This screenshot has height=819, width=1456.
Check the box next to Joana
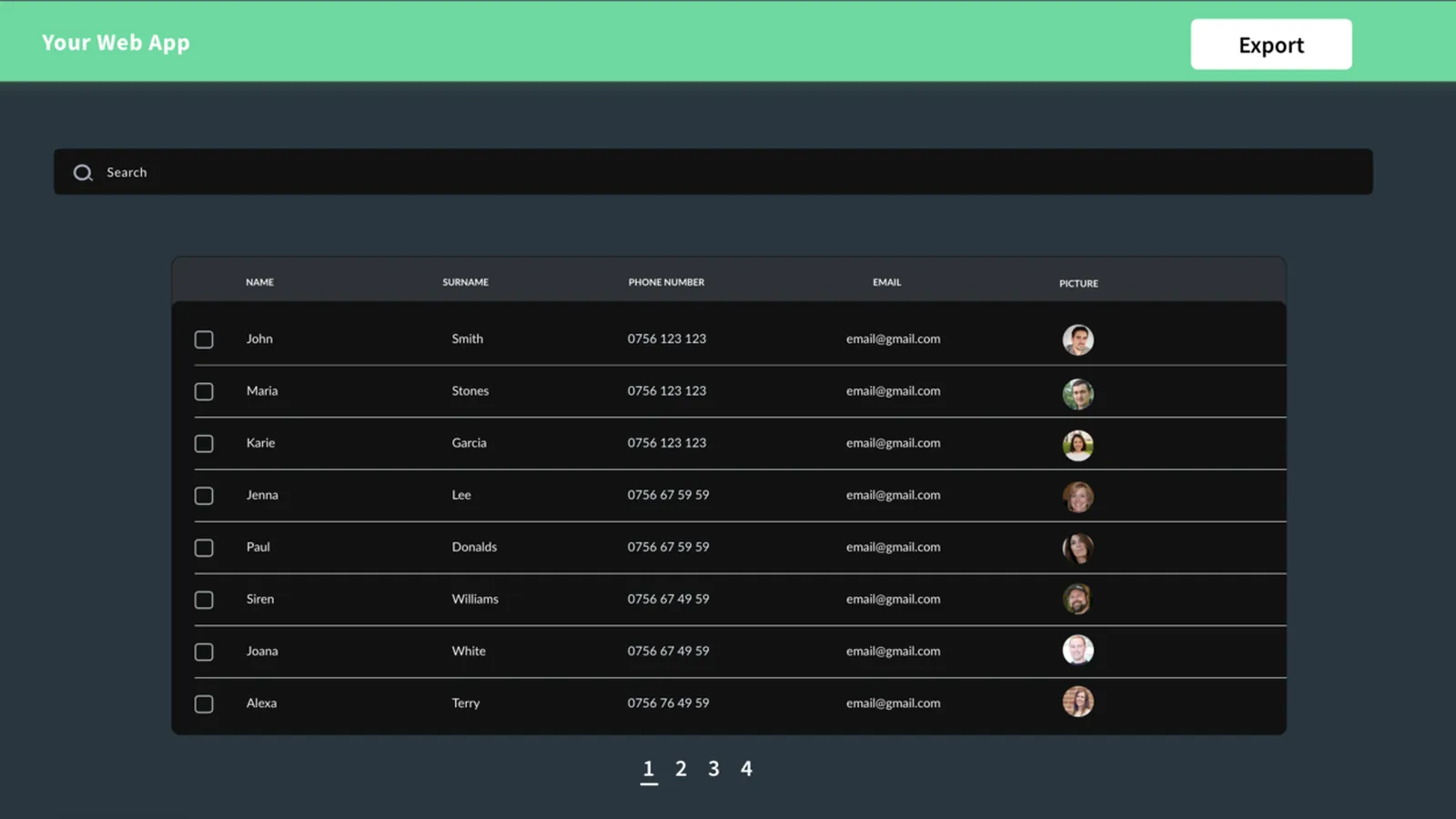[204, 652]
